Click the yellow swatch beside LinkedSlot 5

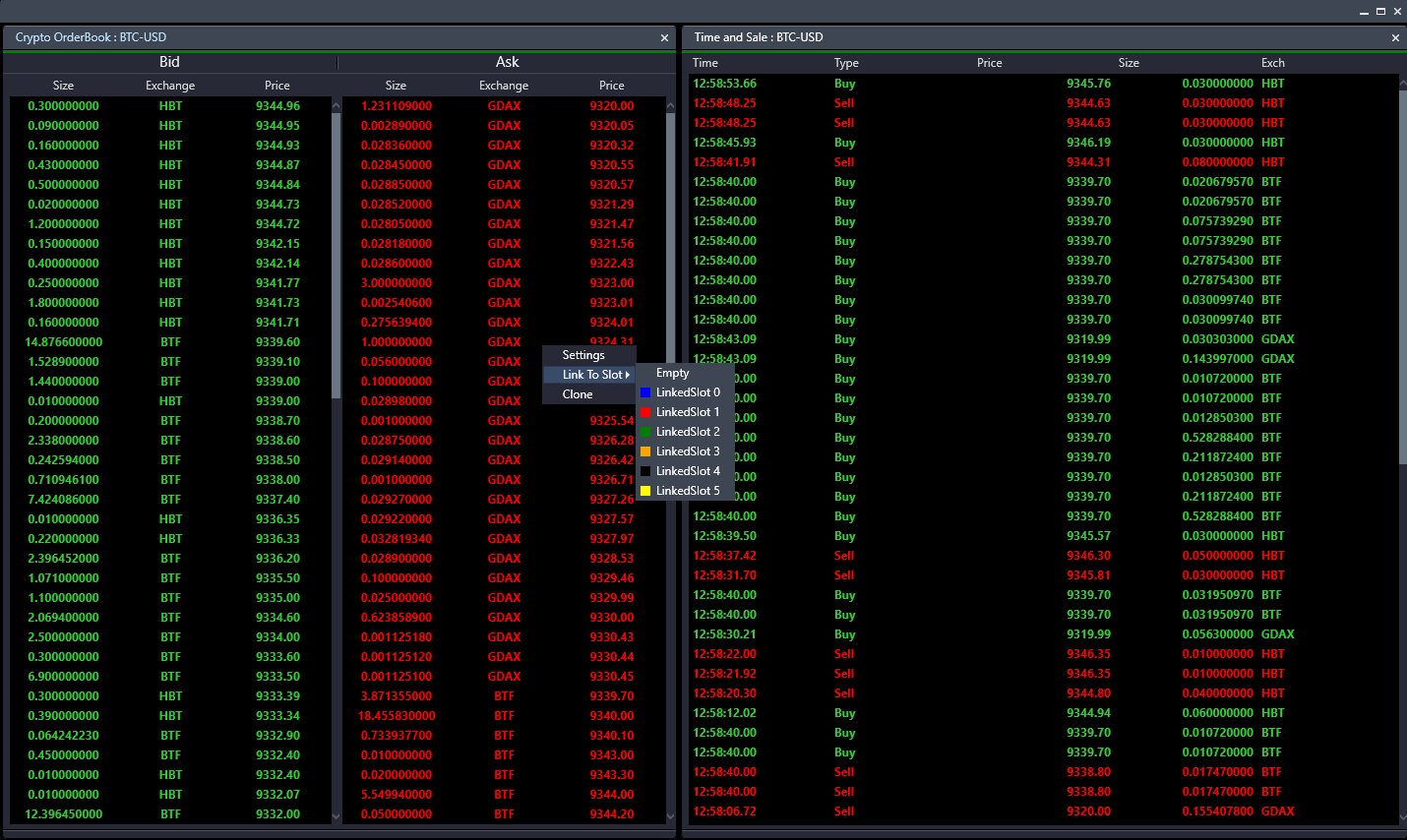[x=646, y=490]
